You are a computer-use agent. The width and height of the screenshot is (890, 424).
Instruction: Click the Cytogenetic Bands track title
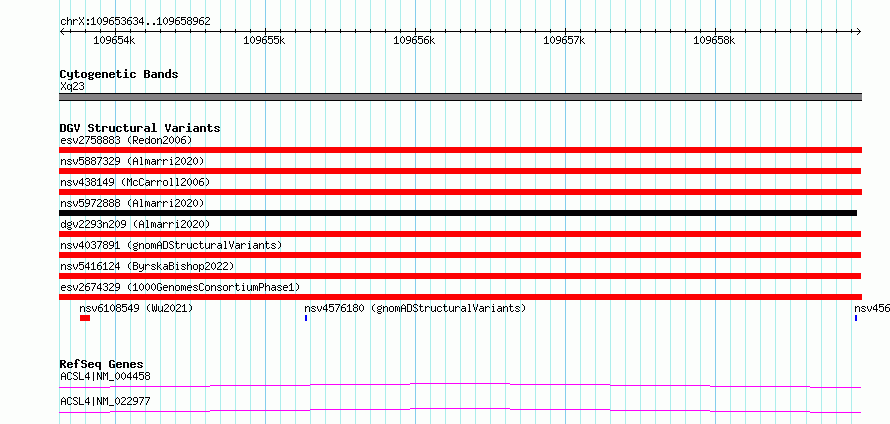119,74
